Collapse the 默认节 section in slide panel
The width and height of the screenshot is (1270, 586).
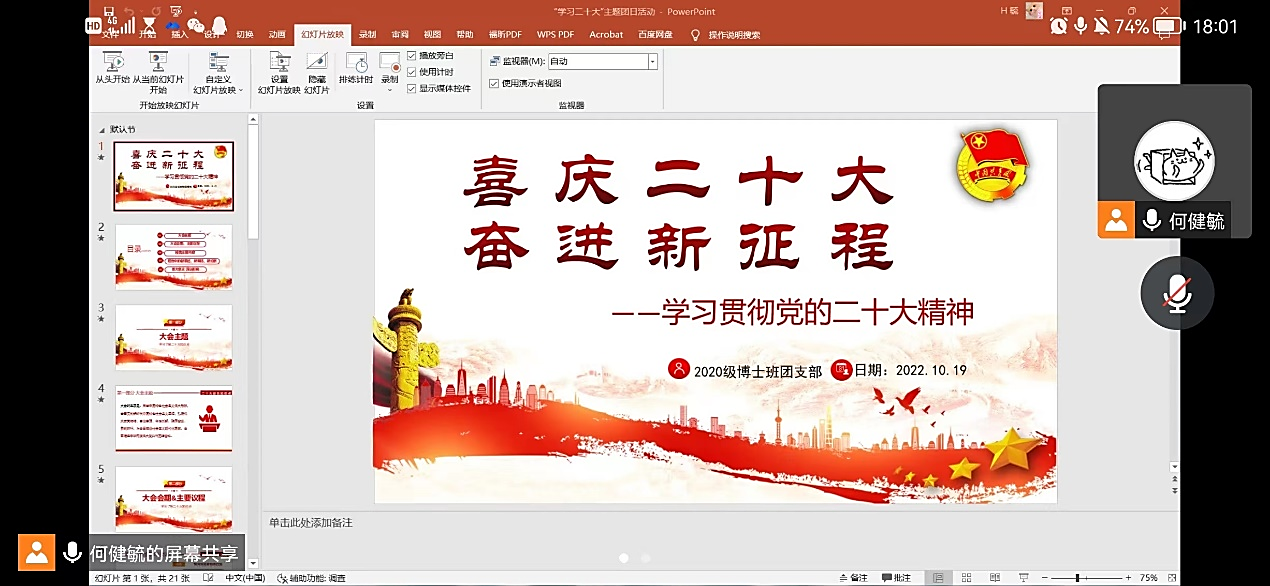[x=103, y=129]
